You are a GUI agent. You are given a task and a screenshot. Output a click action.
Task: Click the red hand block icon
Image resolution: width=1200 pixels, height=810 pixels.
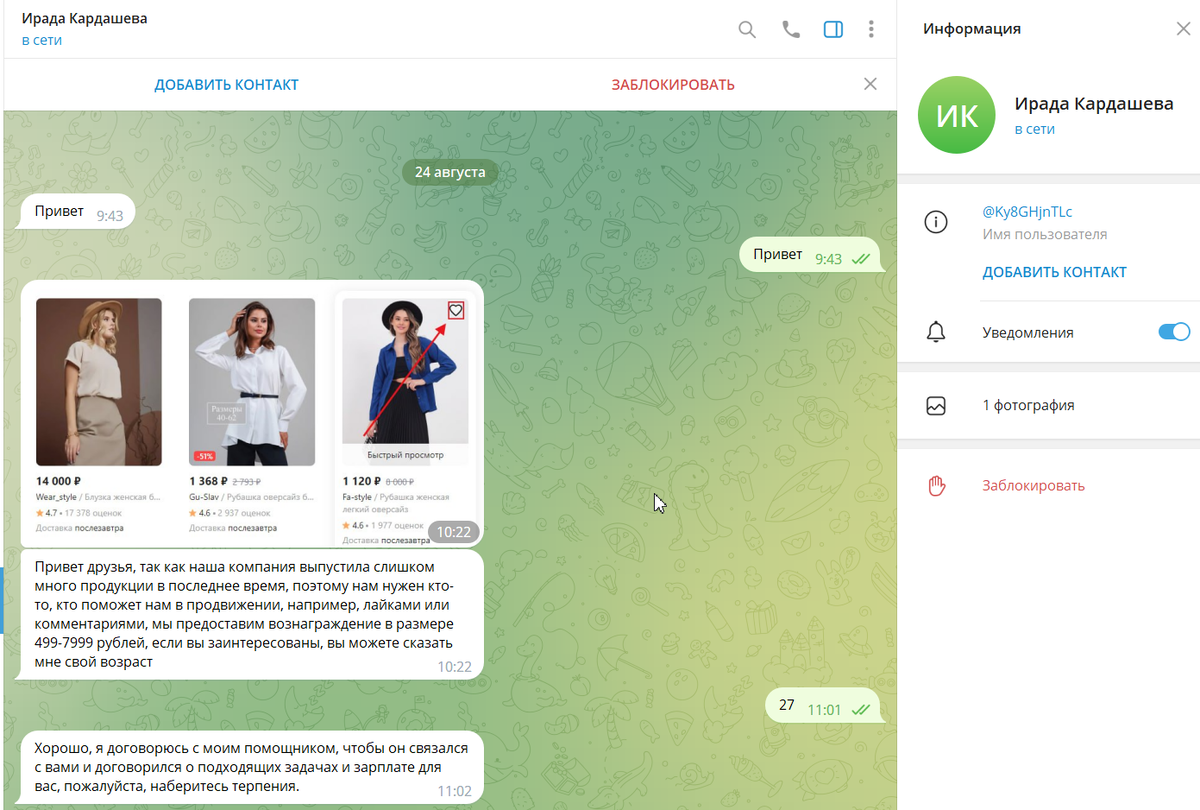(936, 486)
